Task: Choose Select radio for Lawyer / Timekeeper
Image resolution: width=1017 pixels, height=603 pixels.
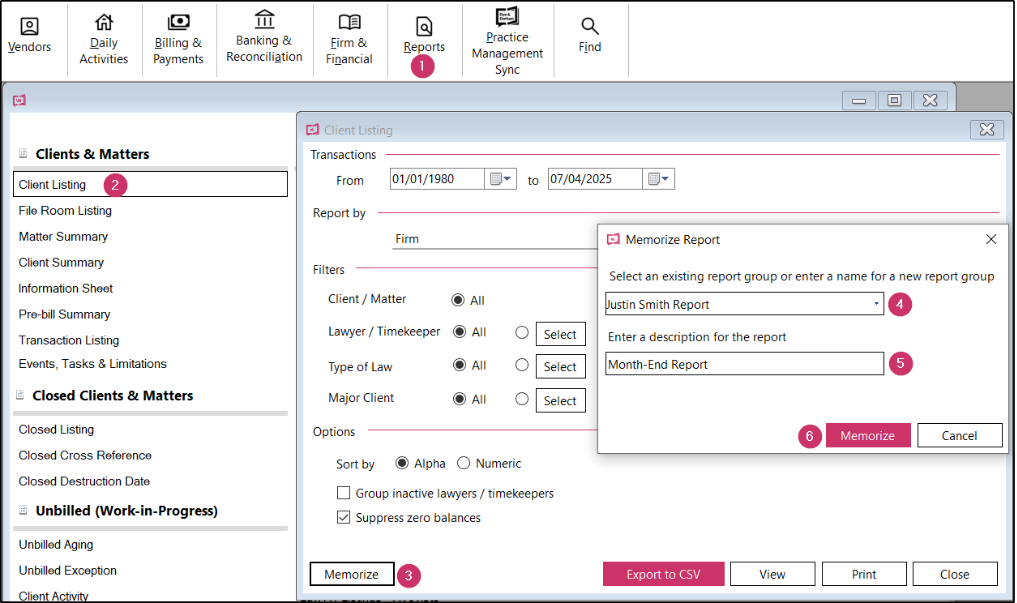Action: [522, 333]
